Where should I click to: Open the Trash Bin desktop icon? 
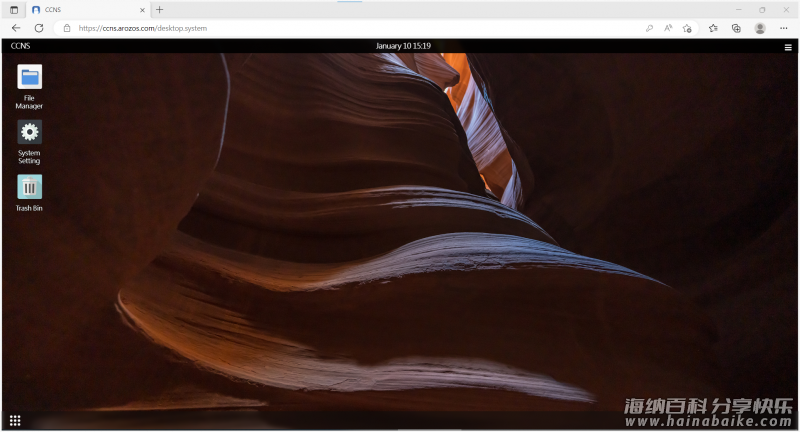29,193
